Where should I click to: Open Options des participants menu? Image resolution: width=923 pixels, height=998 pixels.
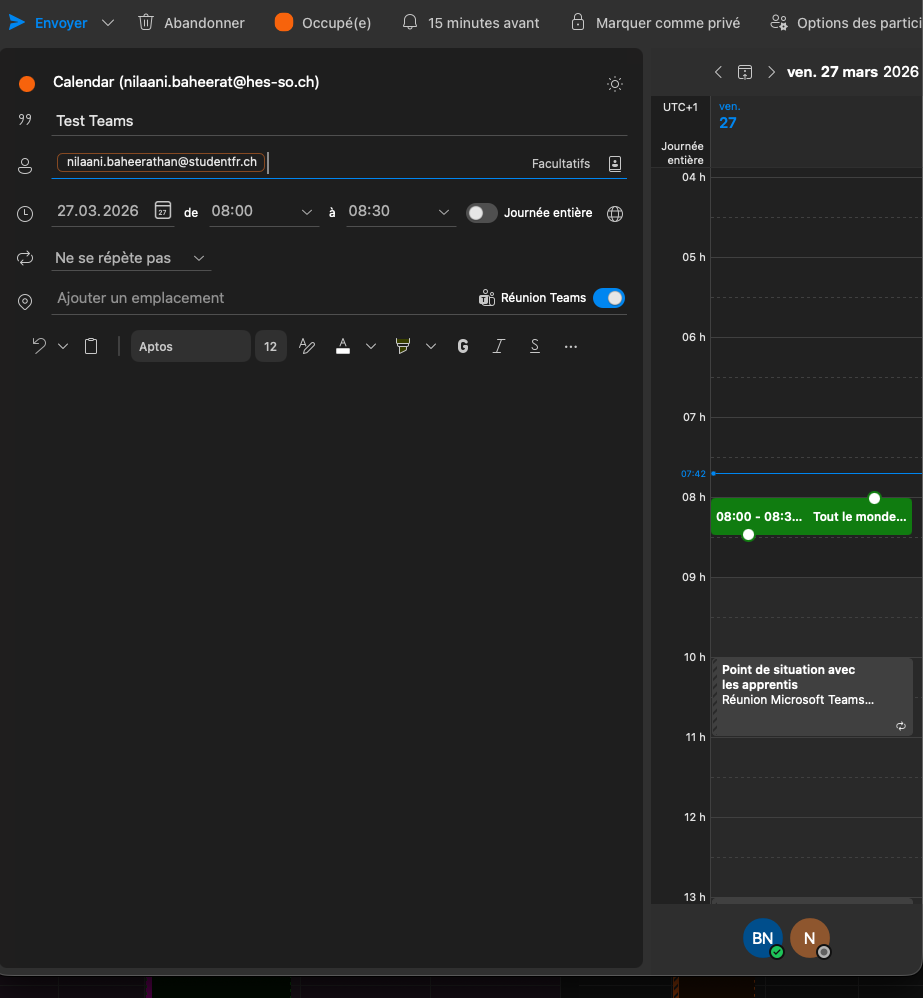click(845, 22)
